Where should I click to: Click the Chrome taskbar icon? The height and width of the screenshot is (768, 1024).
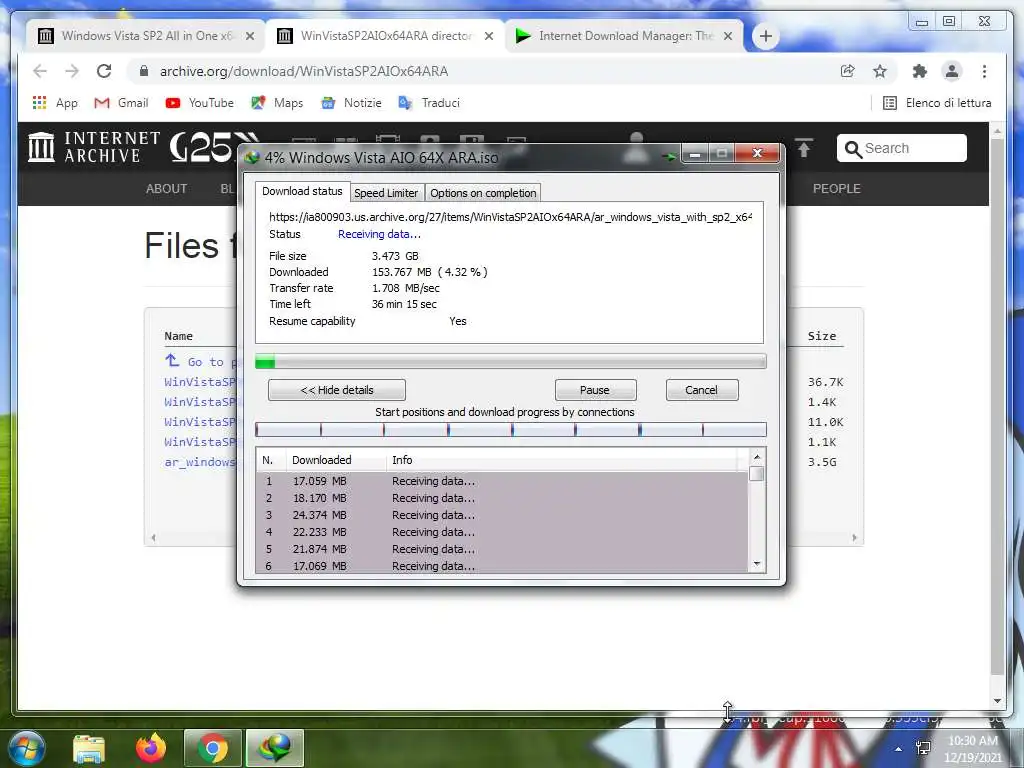click(213, 748)
